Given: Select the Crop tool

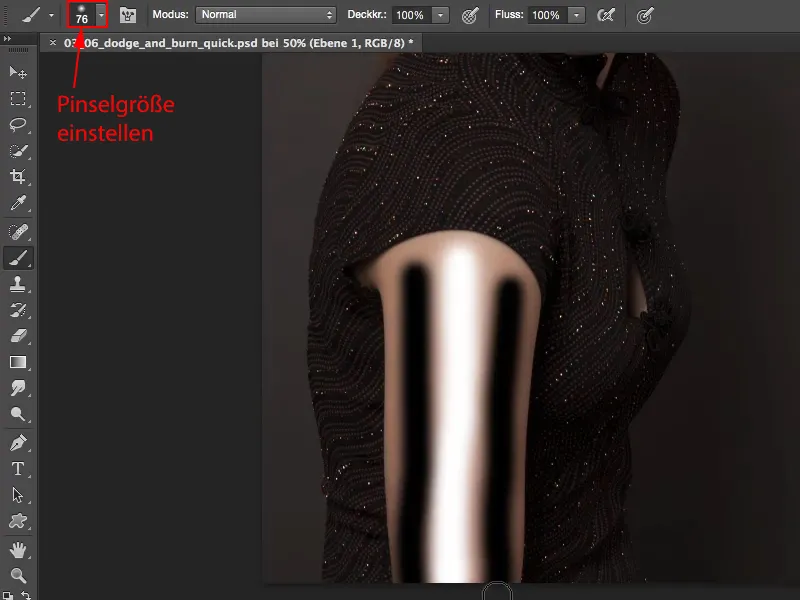Looking at the screenshot, I should coord(18,177).
